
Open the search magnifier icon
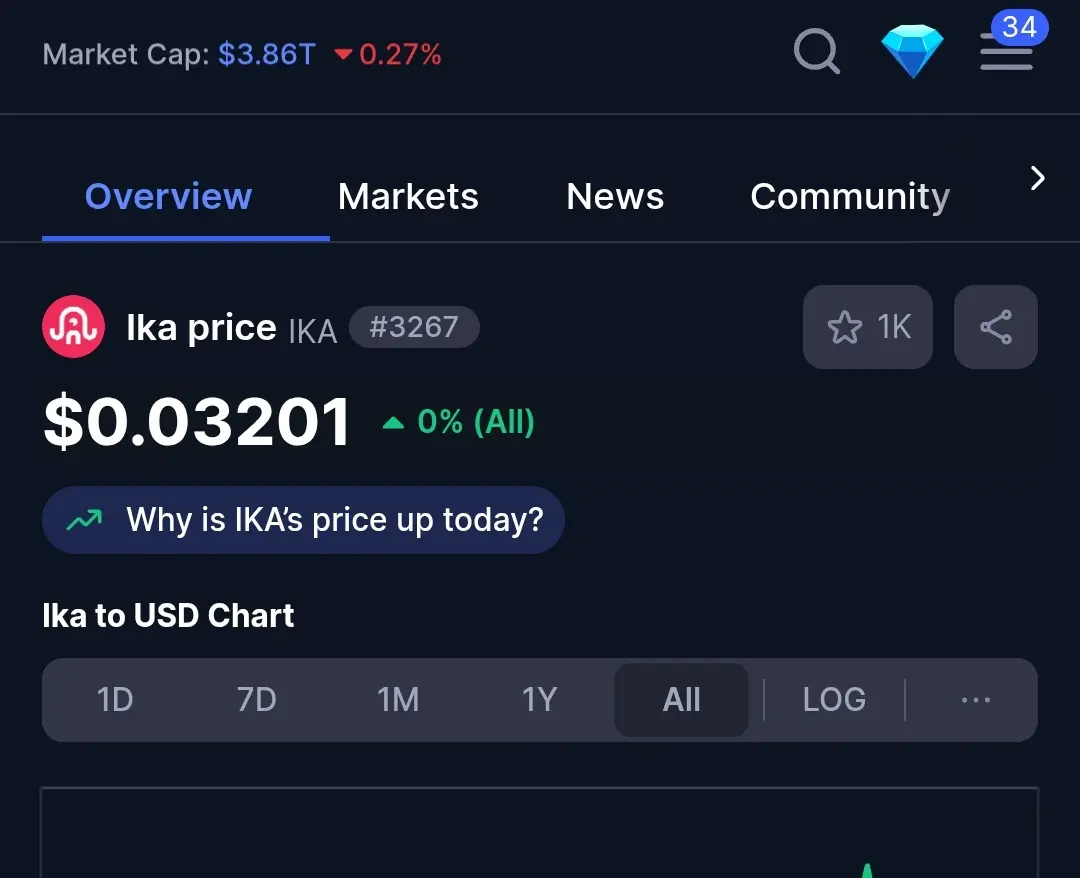[x=816, y=51]
